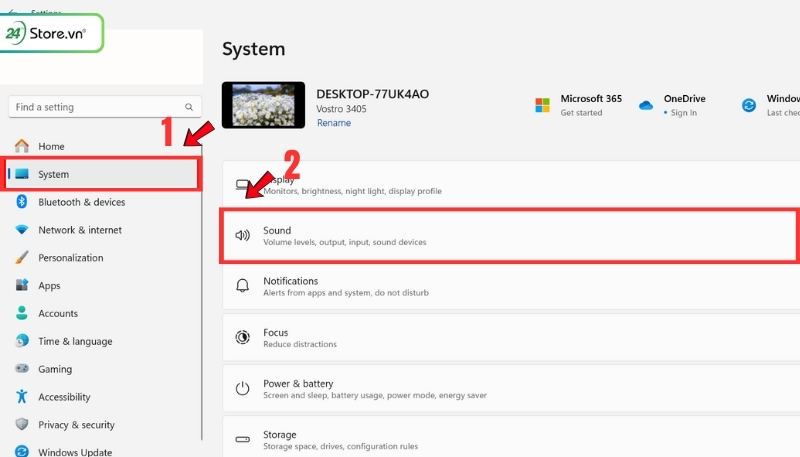Viewport: 800px width, 457px height.
Task: Select System in the sidebar
Action: pos(102,174)
